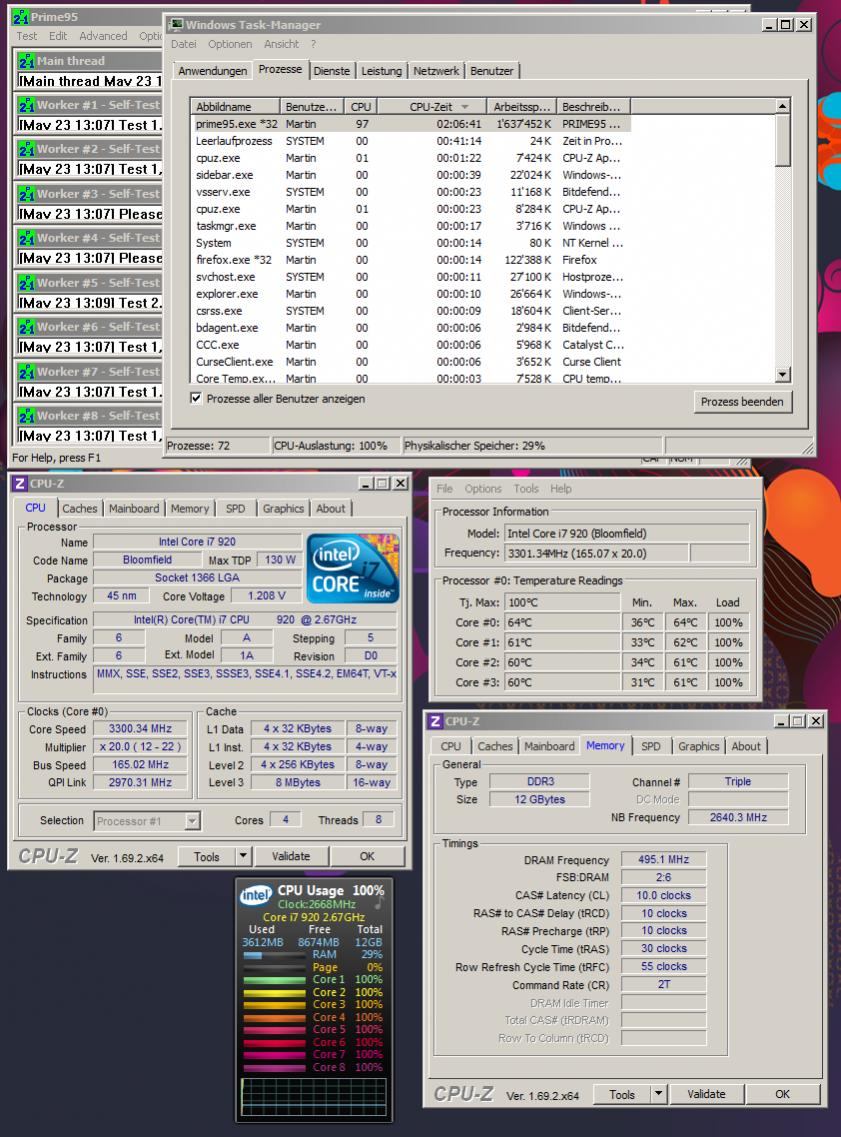Click the Worker #1 window icon
The width and height of the screenshot is (841, 1137).
coord(26,105)
